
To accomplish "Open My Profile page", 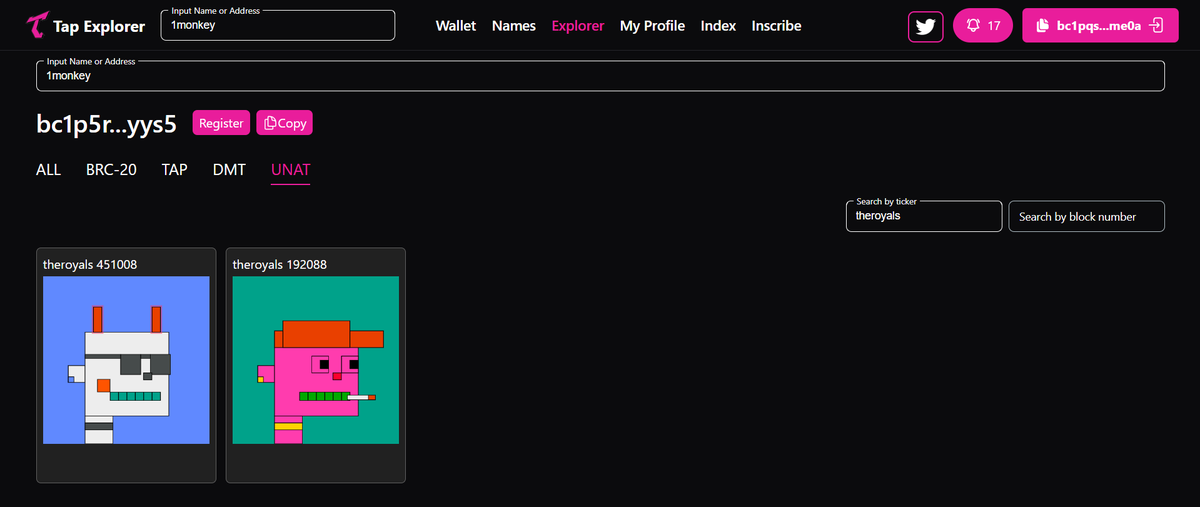I will click(x=652, y=26).
